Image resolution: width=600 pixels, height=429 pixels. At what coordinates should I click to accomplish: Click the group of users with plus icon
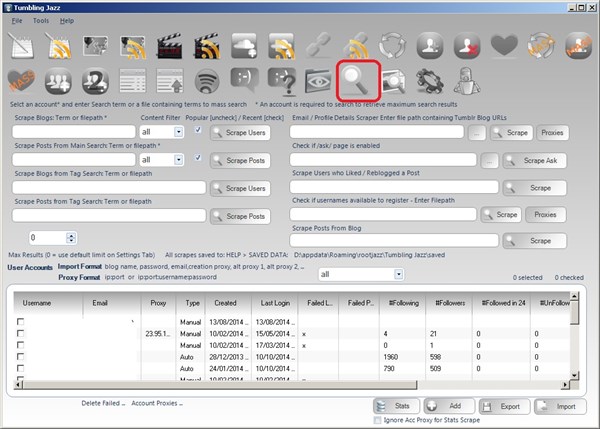click(58, 81)
